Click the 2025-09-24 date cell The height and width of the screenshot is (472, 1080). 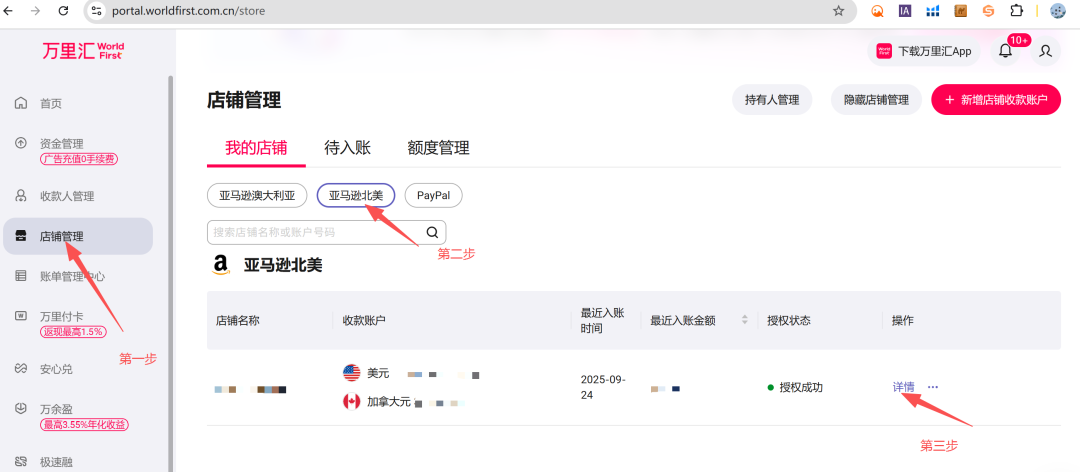coord(603,387)
